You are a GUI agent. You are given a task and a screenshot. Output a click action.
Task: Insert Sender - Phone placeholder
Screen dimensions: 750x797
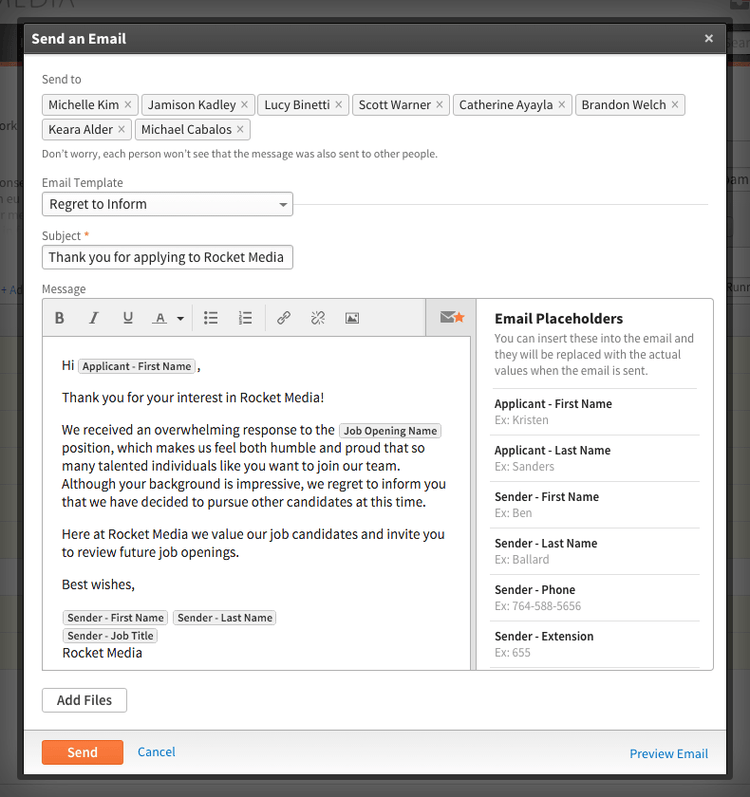(595, 598)
